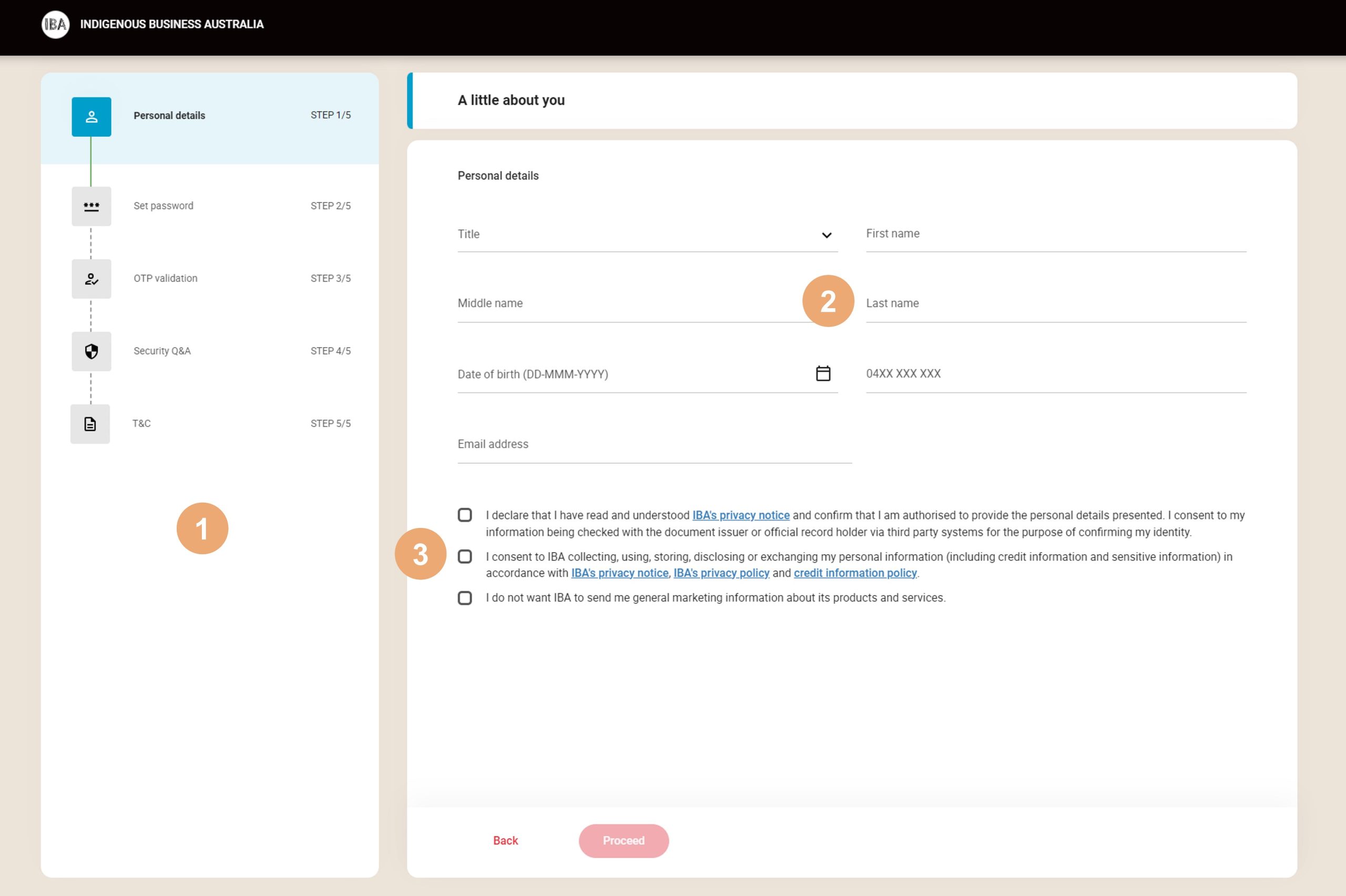Open the date of birth calendar icon
Image resolution: width=1346 pixels, height=896 pixels.
click(x=823, y=374)
